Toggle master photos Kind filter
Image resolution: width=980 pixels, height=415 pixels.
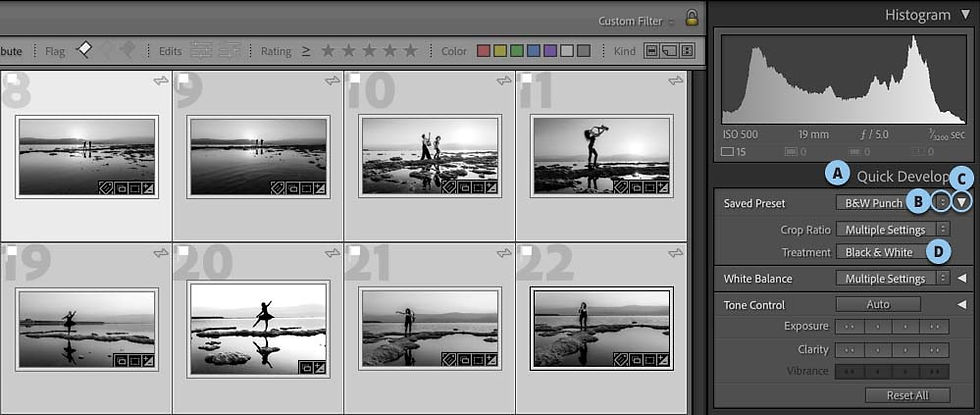pyautogui.click(x=651, y=51)
